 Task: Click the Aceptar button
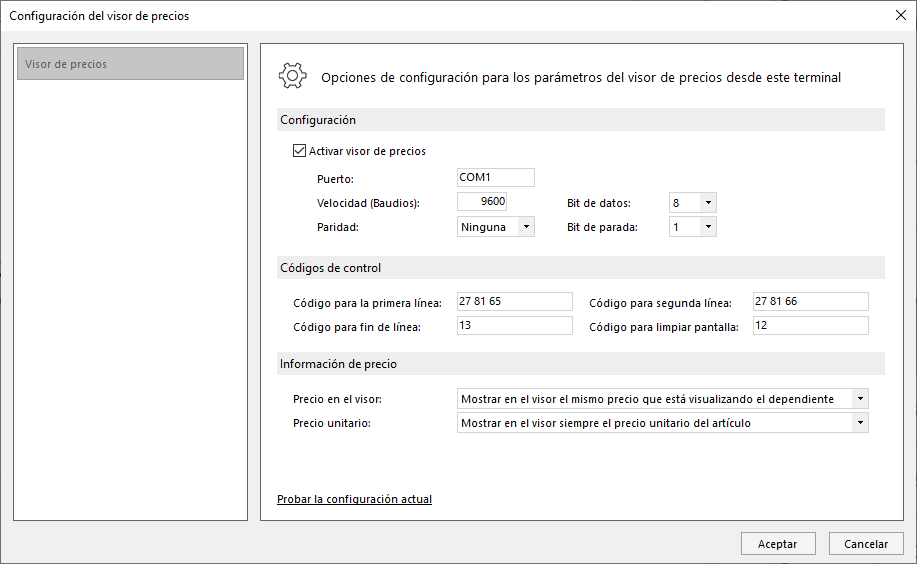point(778,544)
